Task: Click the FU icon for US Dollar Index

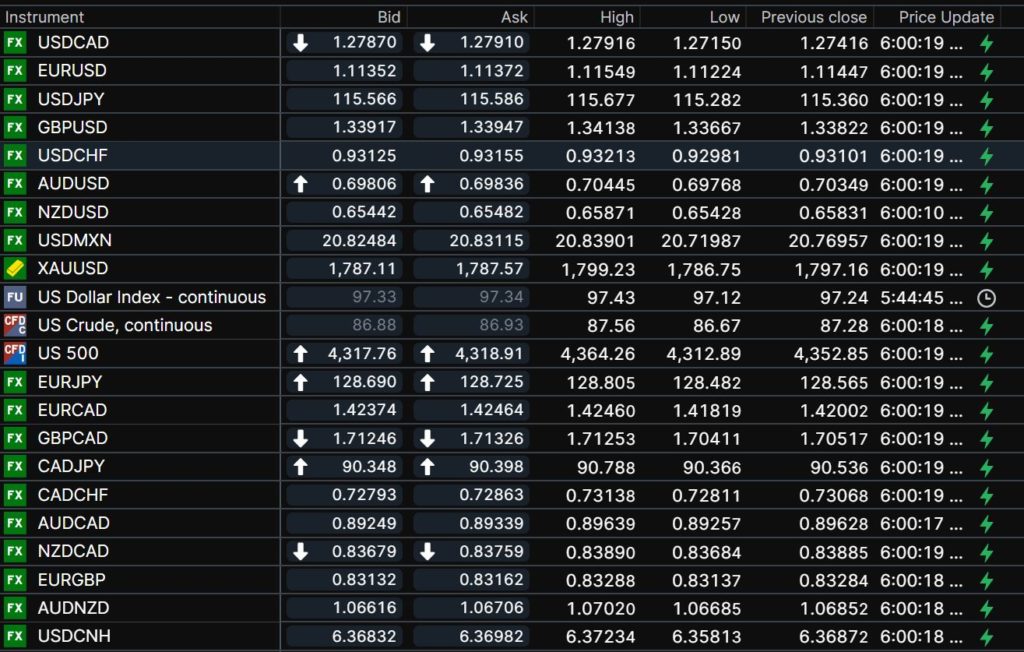Action: click(x=15, y=297)
